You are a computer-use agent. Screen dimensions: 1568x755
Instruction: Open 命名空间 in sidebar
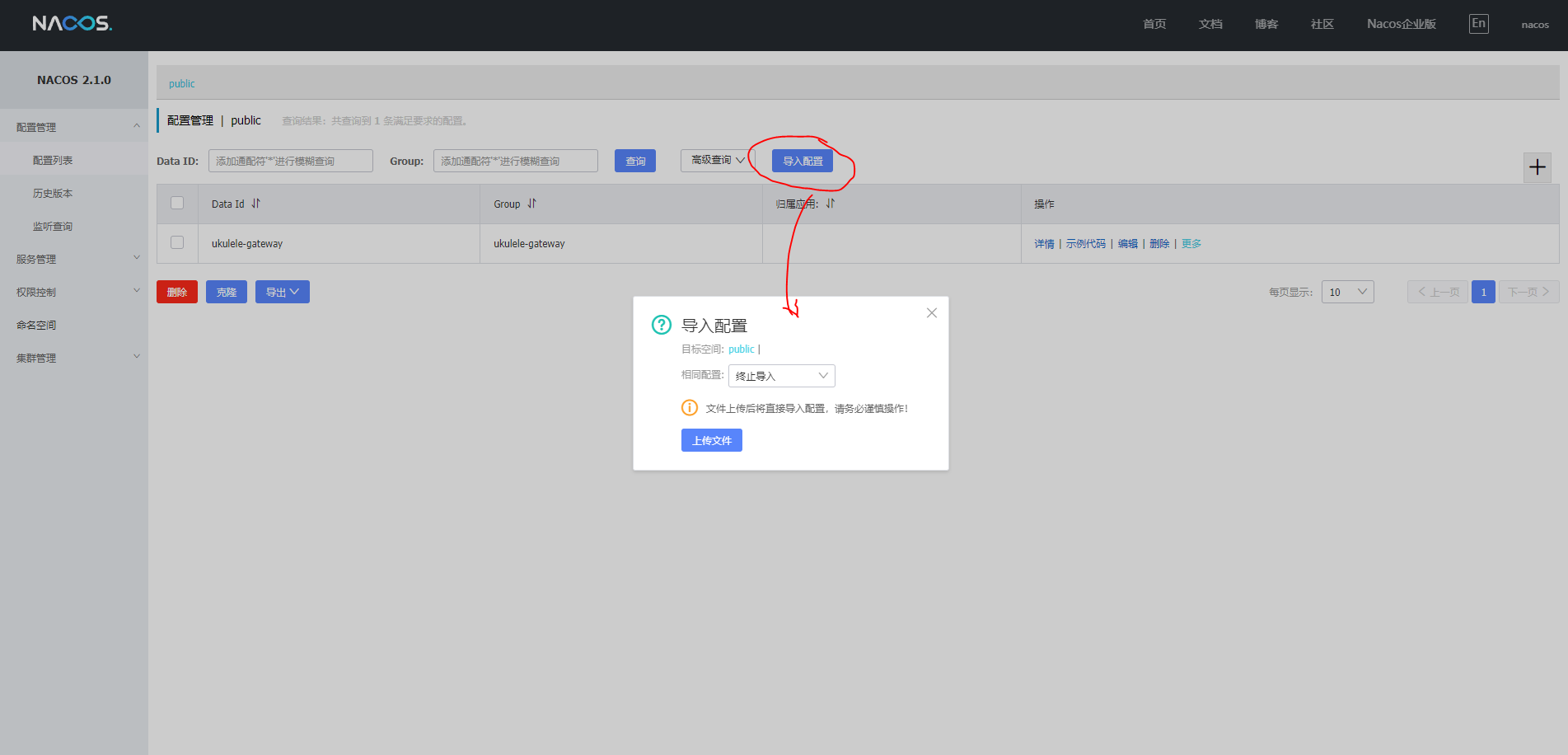pos(36,325)
